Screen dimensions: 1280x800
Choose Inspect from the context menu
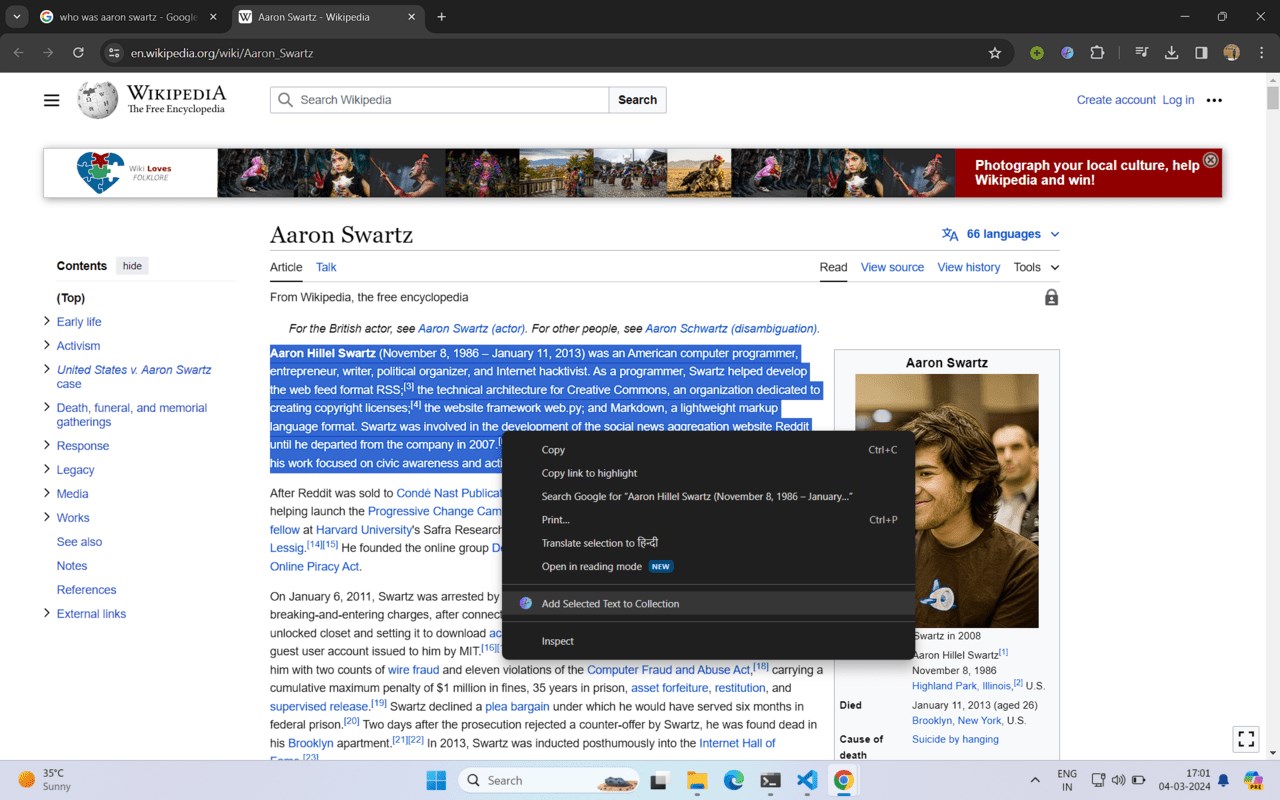(708, 641)
